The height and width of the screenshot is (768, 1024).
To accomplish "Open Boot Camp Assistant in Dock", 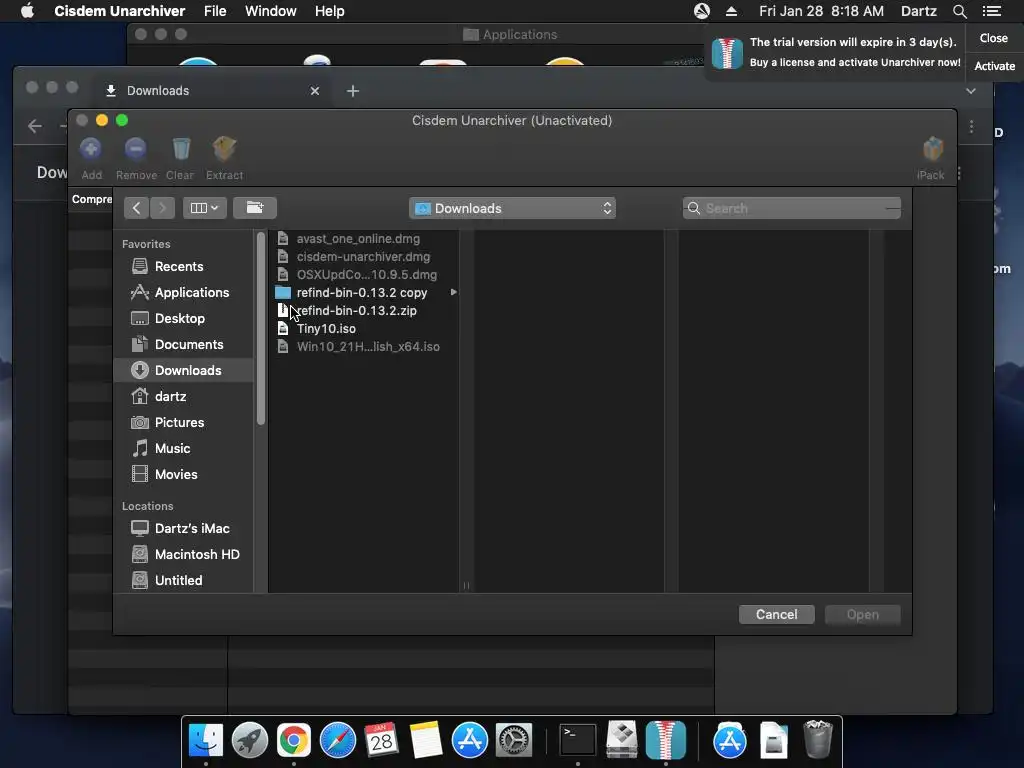I will coord(622,740).
